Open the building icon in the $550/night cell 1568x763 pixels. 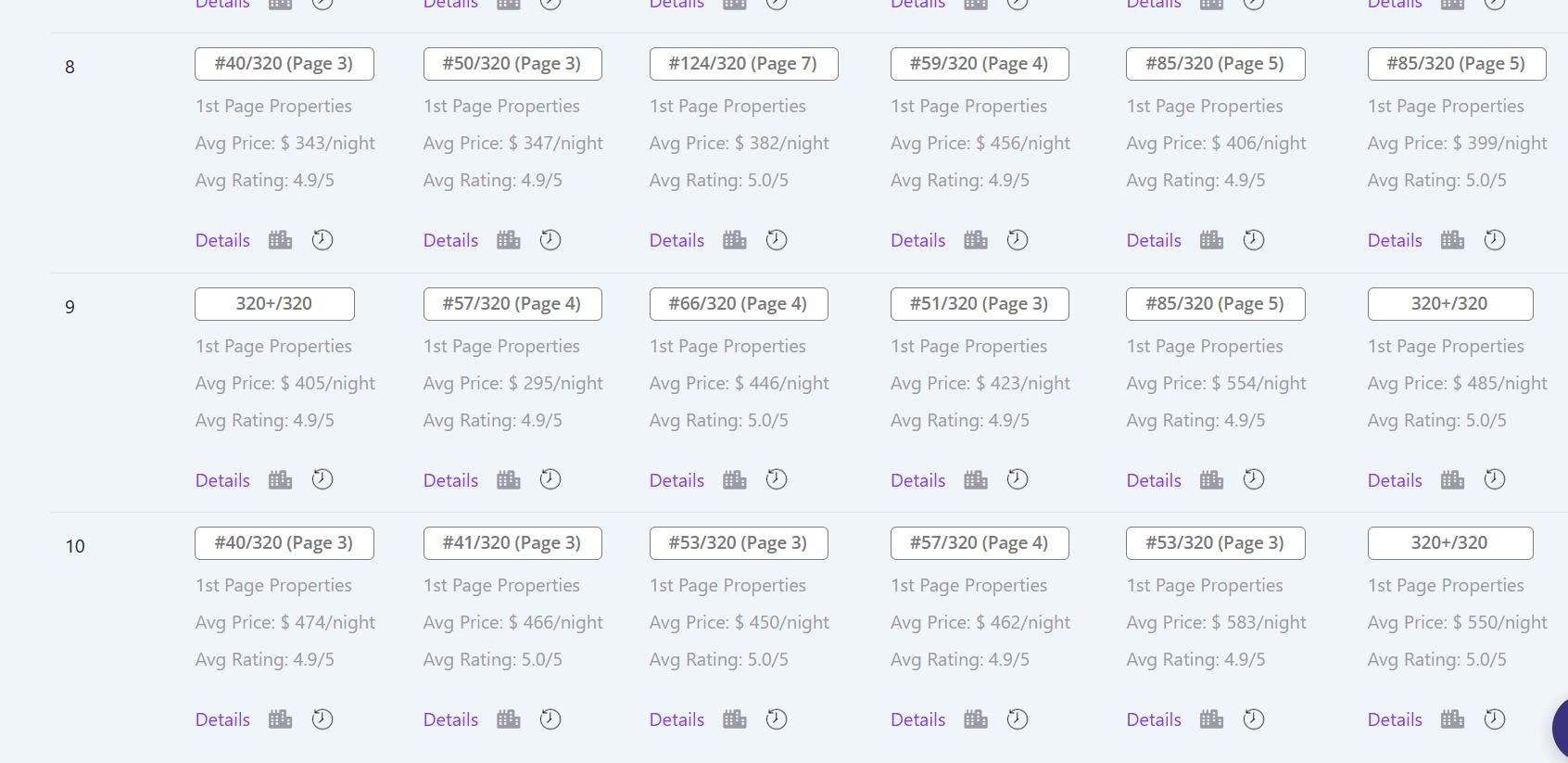tap(1453, 719)
